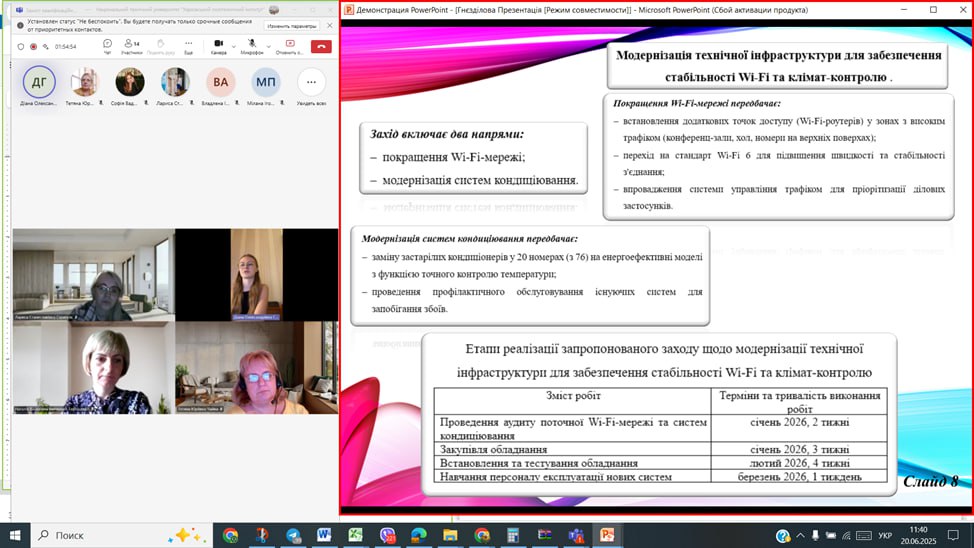974x548 pixels.
Task: Click 'Изменить параметры' button in notification
Action: (291, 26)
